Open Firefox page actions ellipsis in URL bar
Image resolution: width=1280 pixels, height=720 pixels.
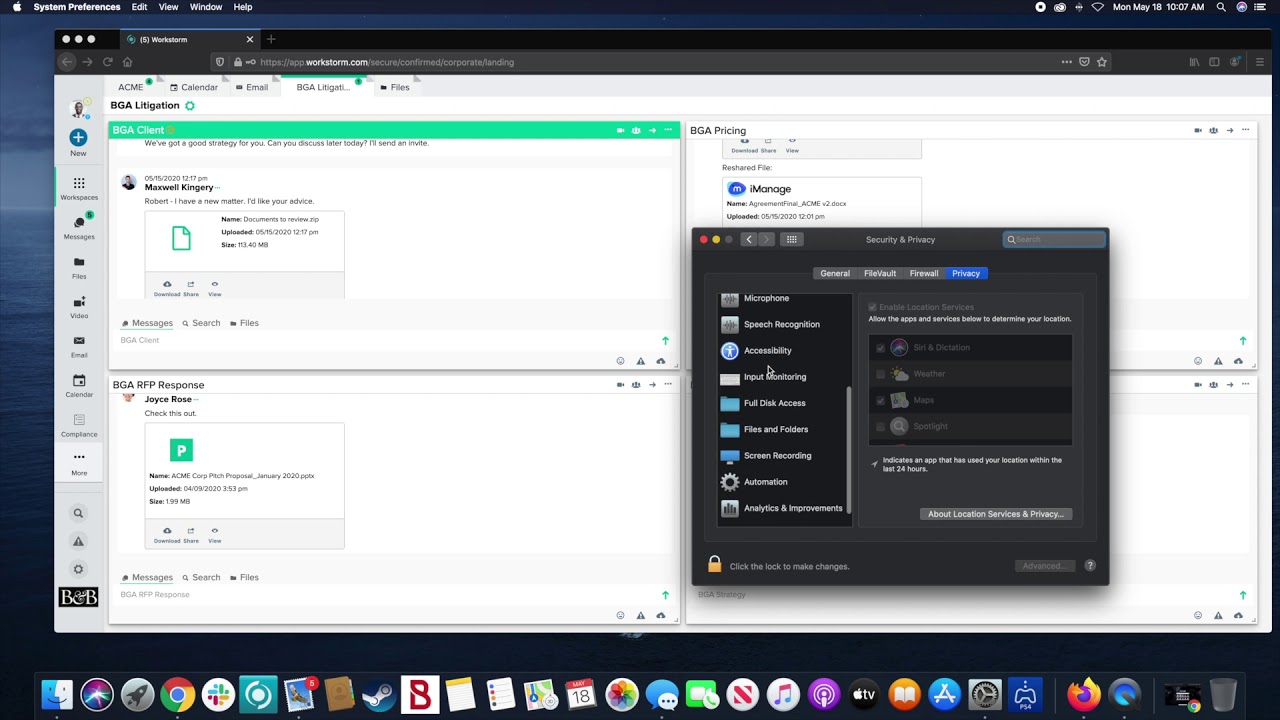pyautogui.click(x=1067, y=62)
